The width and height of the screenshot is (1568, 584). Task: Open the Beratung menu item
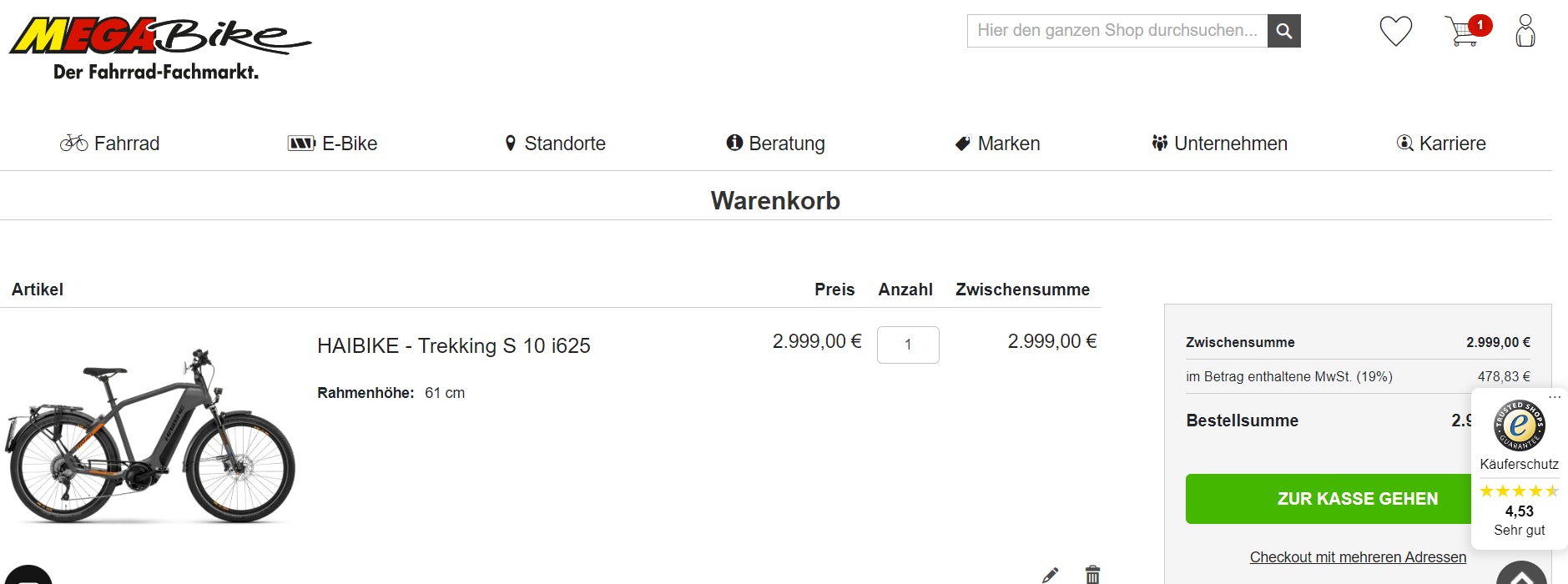coord(775,143)
